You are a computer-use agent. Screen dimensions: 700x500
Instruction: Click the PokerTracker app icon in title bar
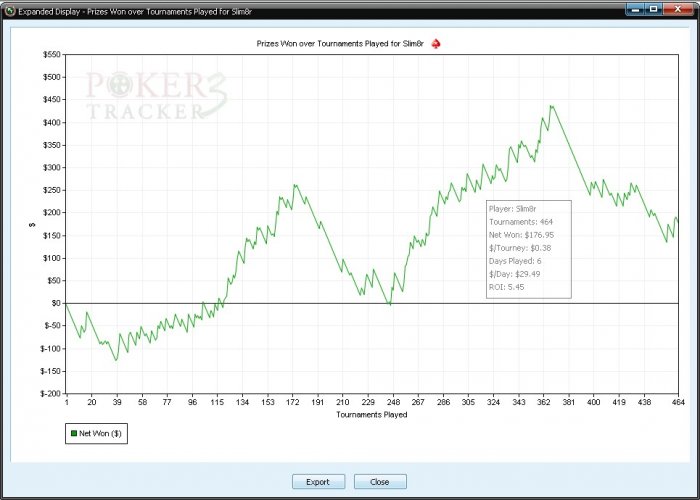[x=10, y=11]
